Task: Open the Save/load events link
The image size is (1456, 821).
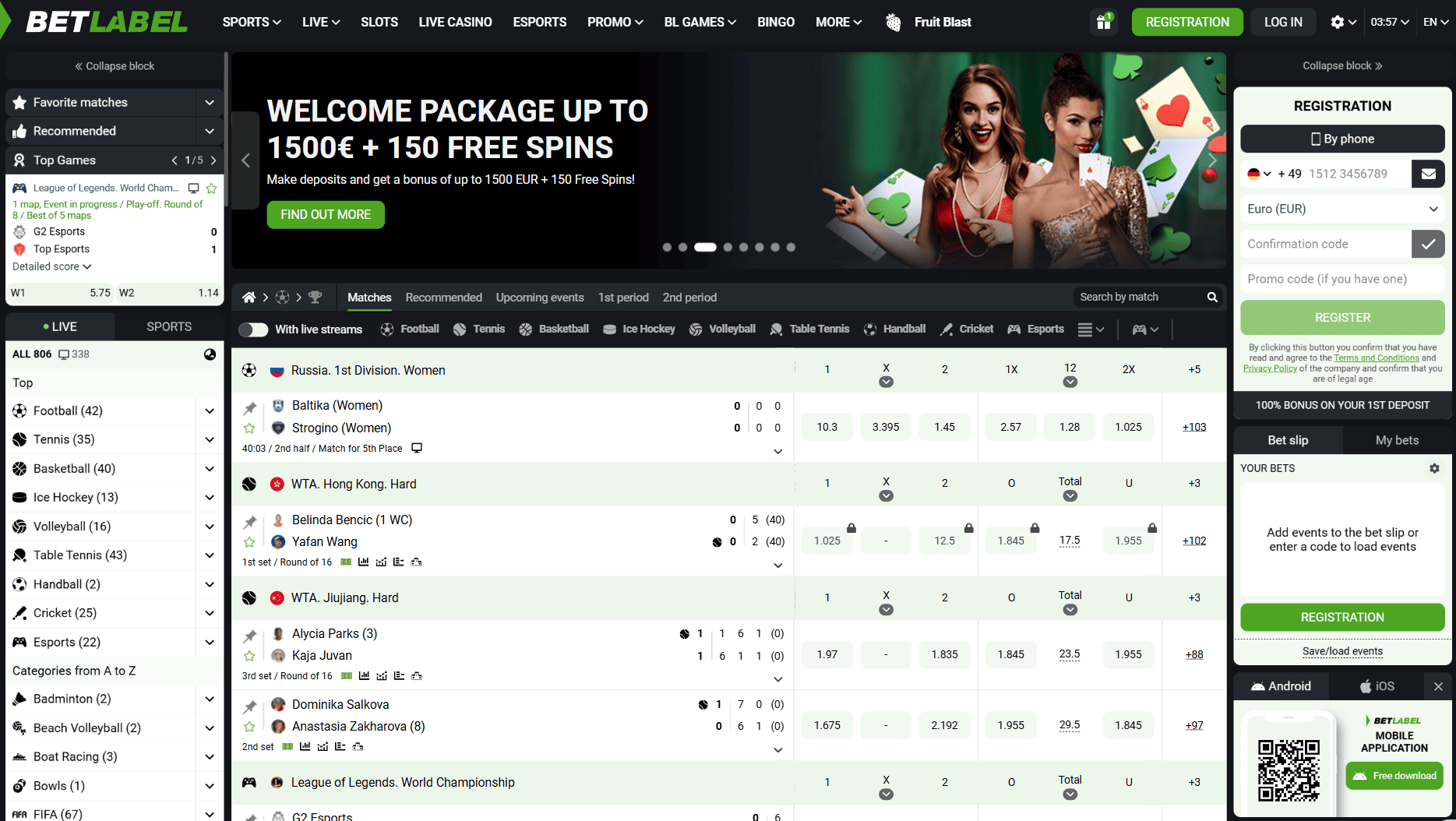Action: click(1342, 651)
